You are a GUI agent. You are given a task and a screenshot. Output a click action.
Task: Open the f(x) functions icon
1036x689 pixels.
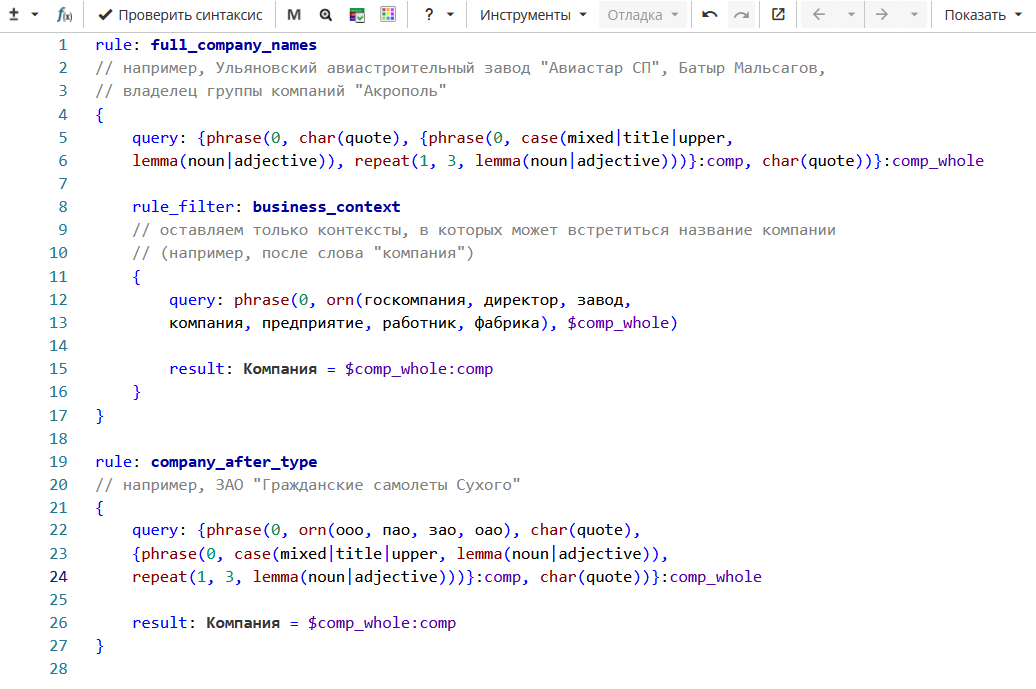65,15
